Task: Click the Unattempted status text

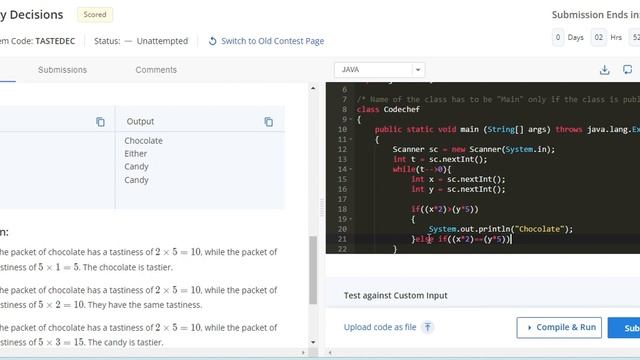Action: [x=162, y=41]
